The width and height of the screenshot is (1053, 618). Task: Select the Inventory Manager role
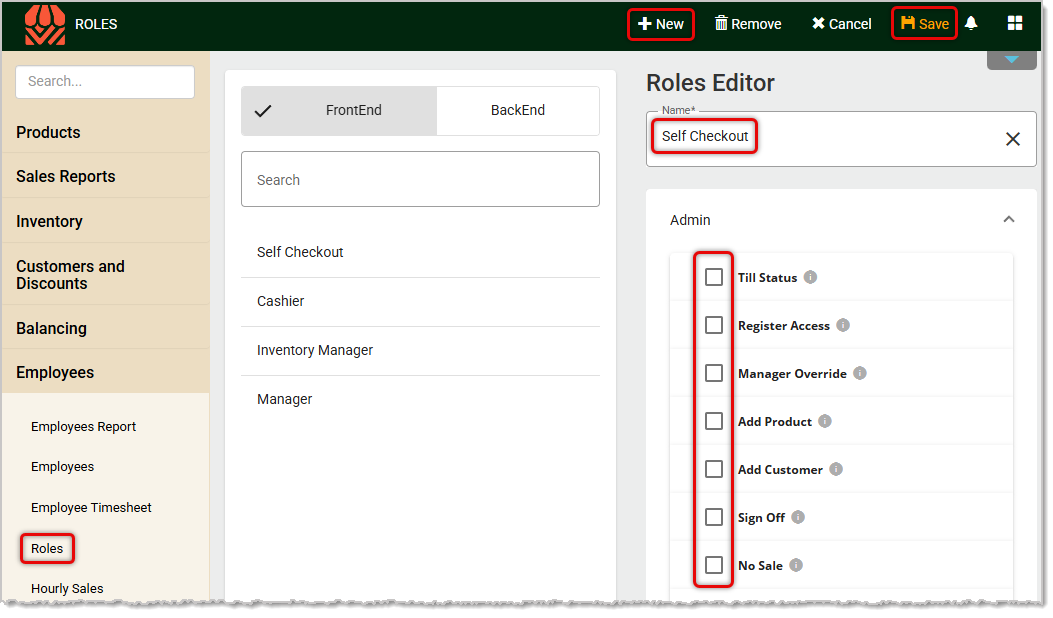[420, 351]
